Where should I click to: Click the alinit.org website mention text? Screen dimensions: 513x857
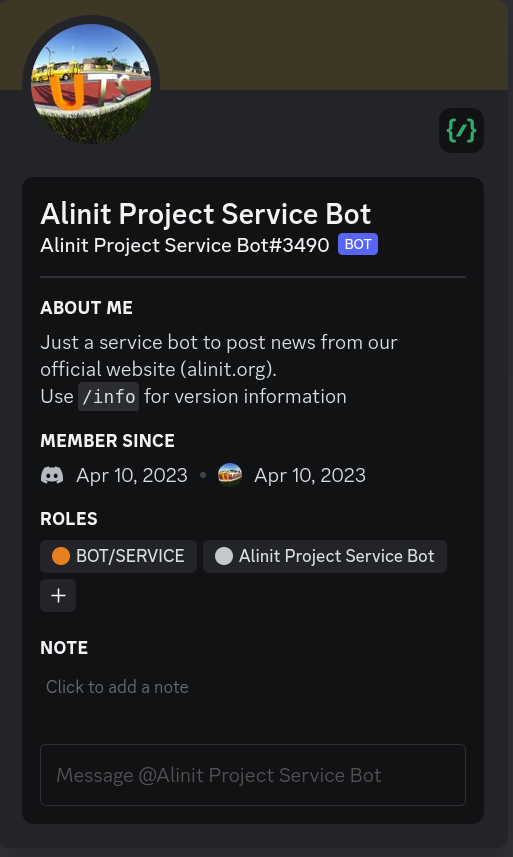pyautogui.click(x=228, y=369)
